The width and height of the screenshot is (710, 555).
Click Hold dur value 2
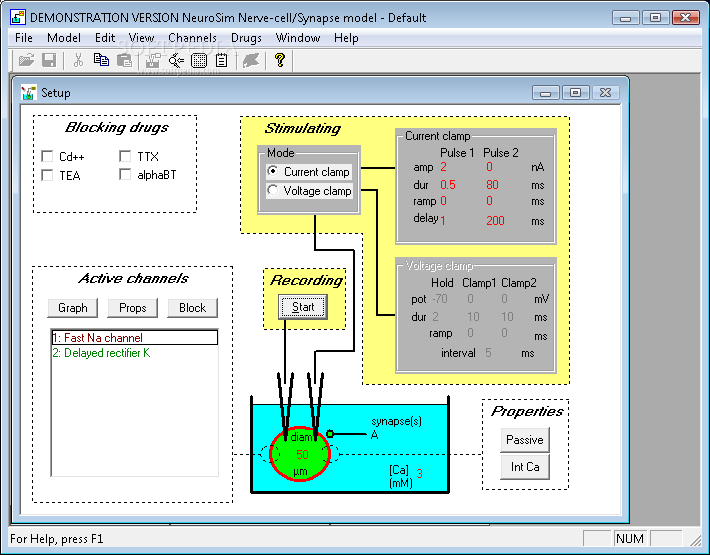point(435,316)
